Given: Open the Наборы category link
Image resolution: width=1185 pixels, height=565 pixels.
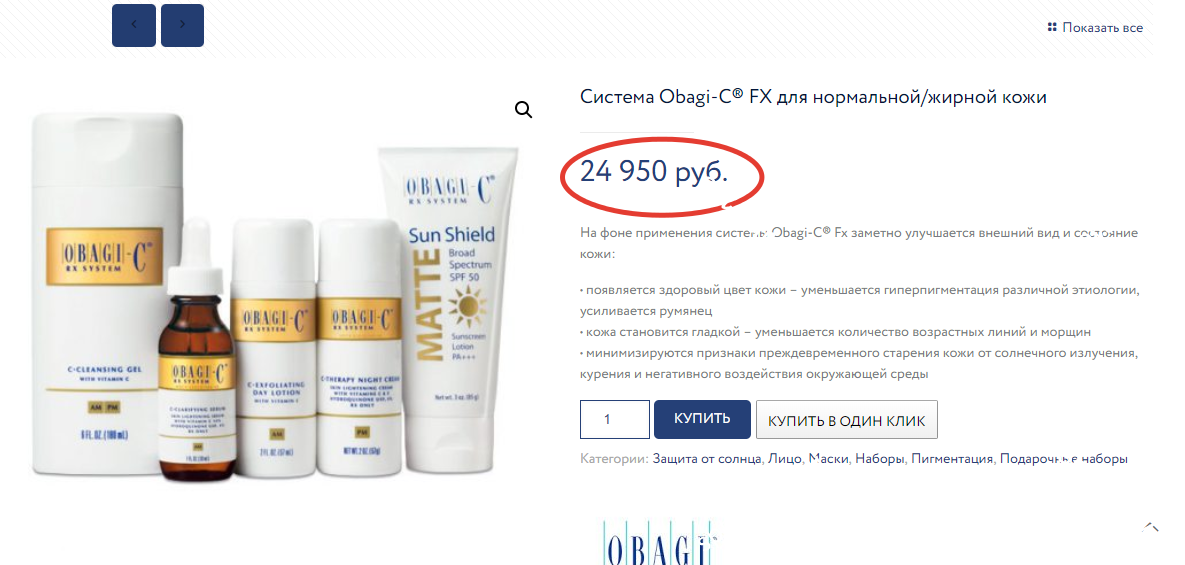Looking at the screenshot, I should (880, 458).
